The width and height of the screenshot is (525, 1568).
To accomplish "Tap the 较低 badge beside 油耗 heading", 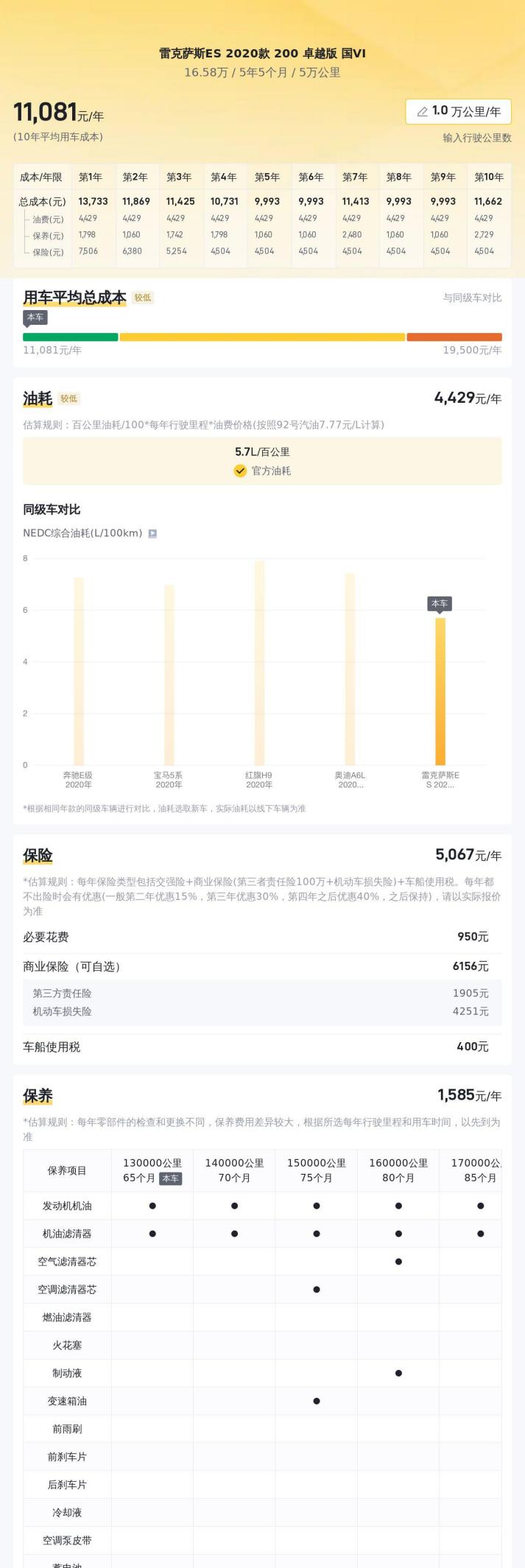I will tap(69, 398).
